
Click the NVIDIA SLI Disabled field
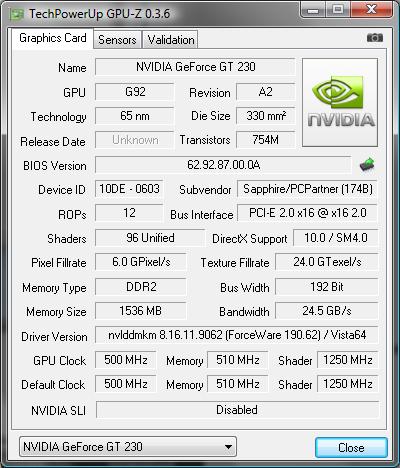[237, 410]
